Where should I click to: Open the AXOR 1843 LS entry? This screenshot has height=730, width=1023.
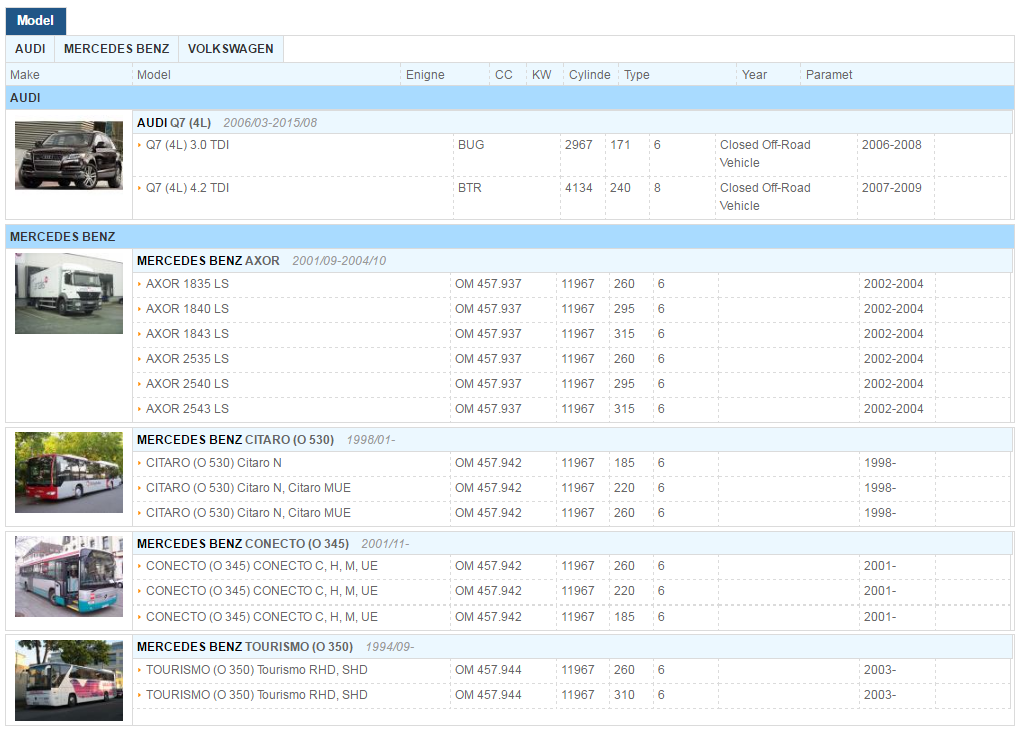click(187, 333)
